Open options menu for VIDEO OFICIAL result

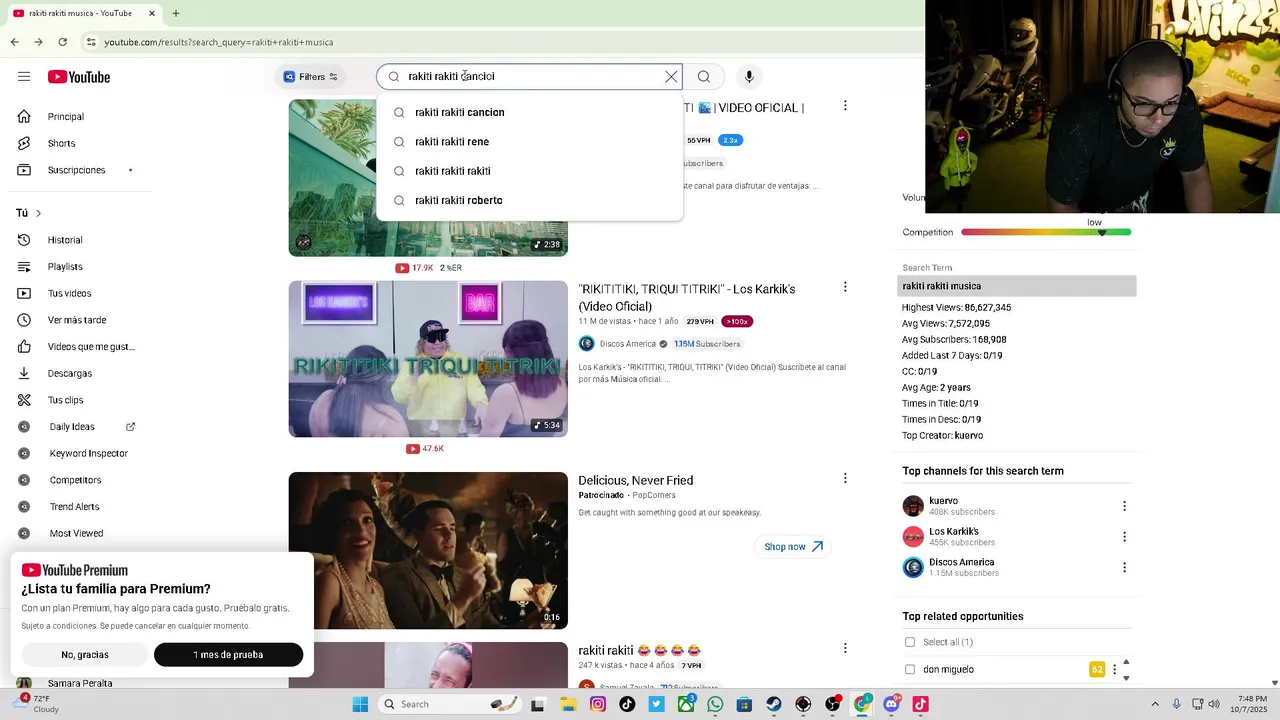pos(845,106)
